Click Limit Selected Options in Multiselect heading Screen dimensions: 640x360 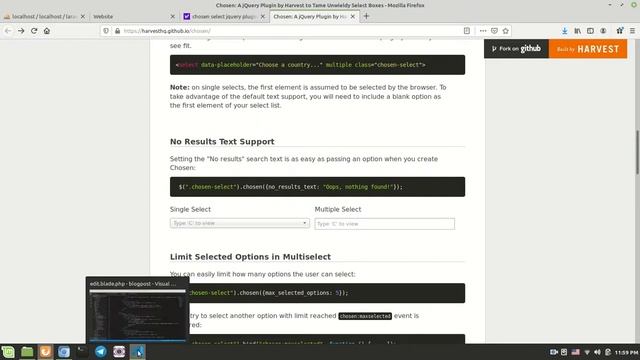(250, 257)
